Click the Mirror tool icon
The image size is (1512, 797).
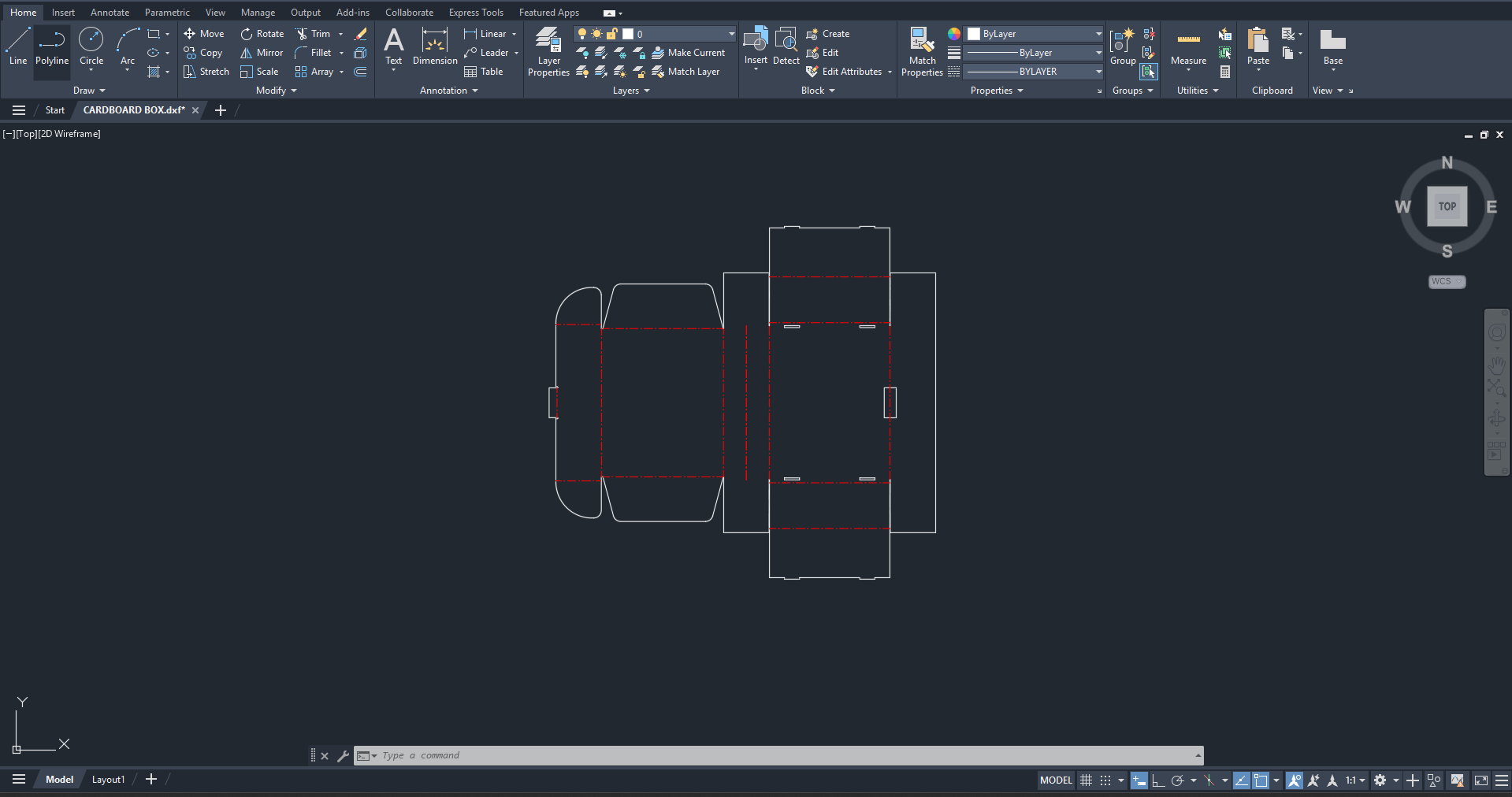click(247, 53)
